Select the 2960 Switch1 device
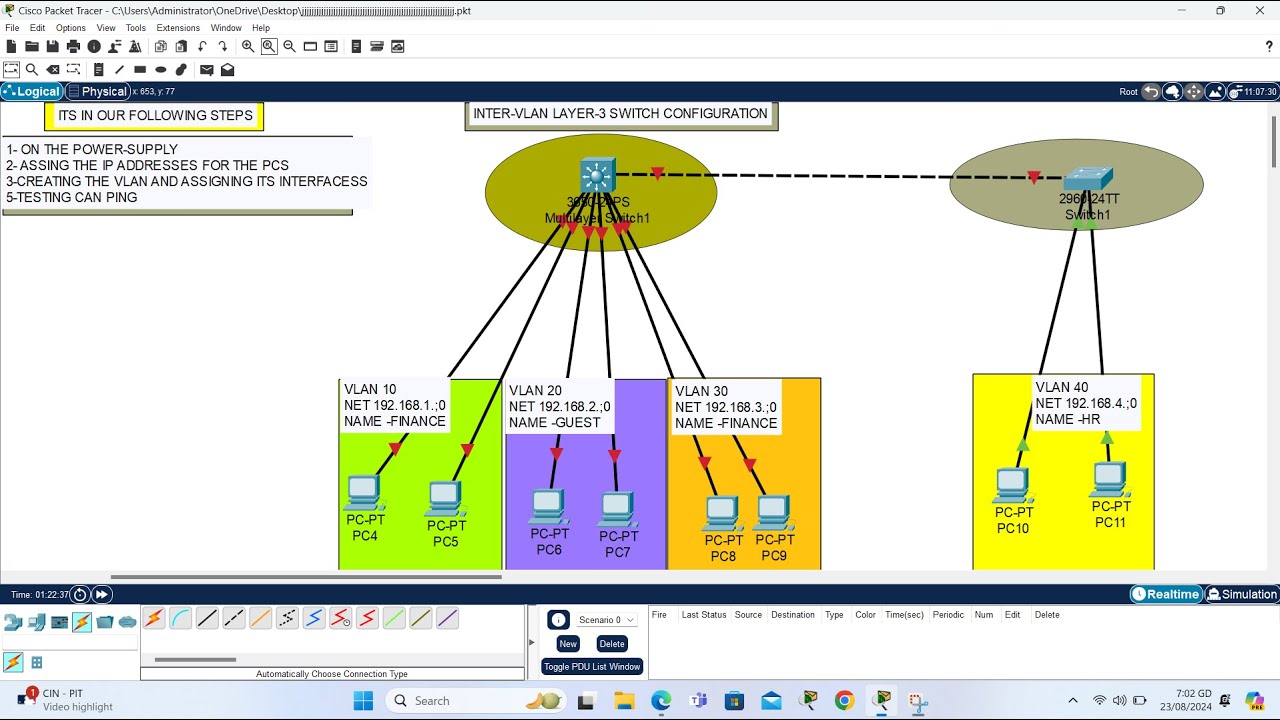The height and width of the screenshot is (720, 1280). [x=1087, y=180]
